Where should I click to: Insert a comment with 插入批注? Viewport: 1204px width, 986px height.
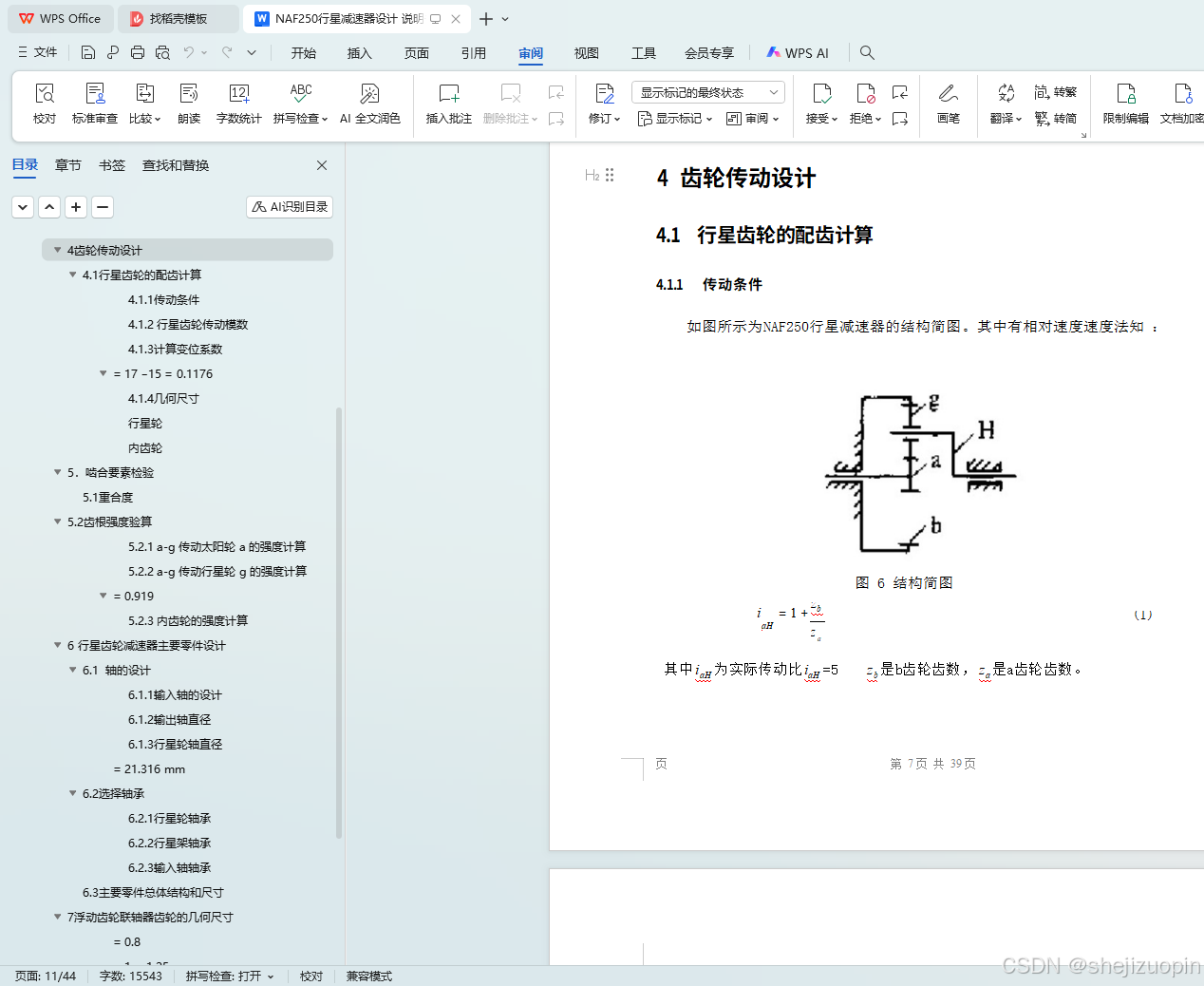(x=448, y=103)
